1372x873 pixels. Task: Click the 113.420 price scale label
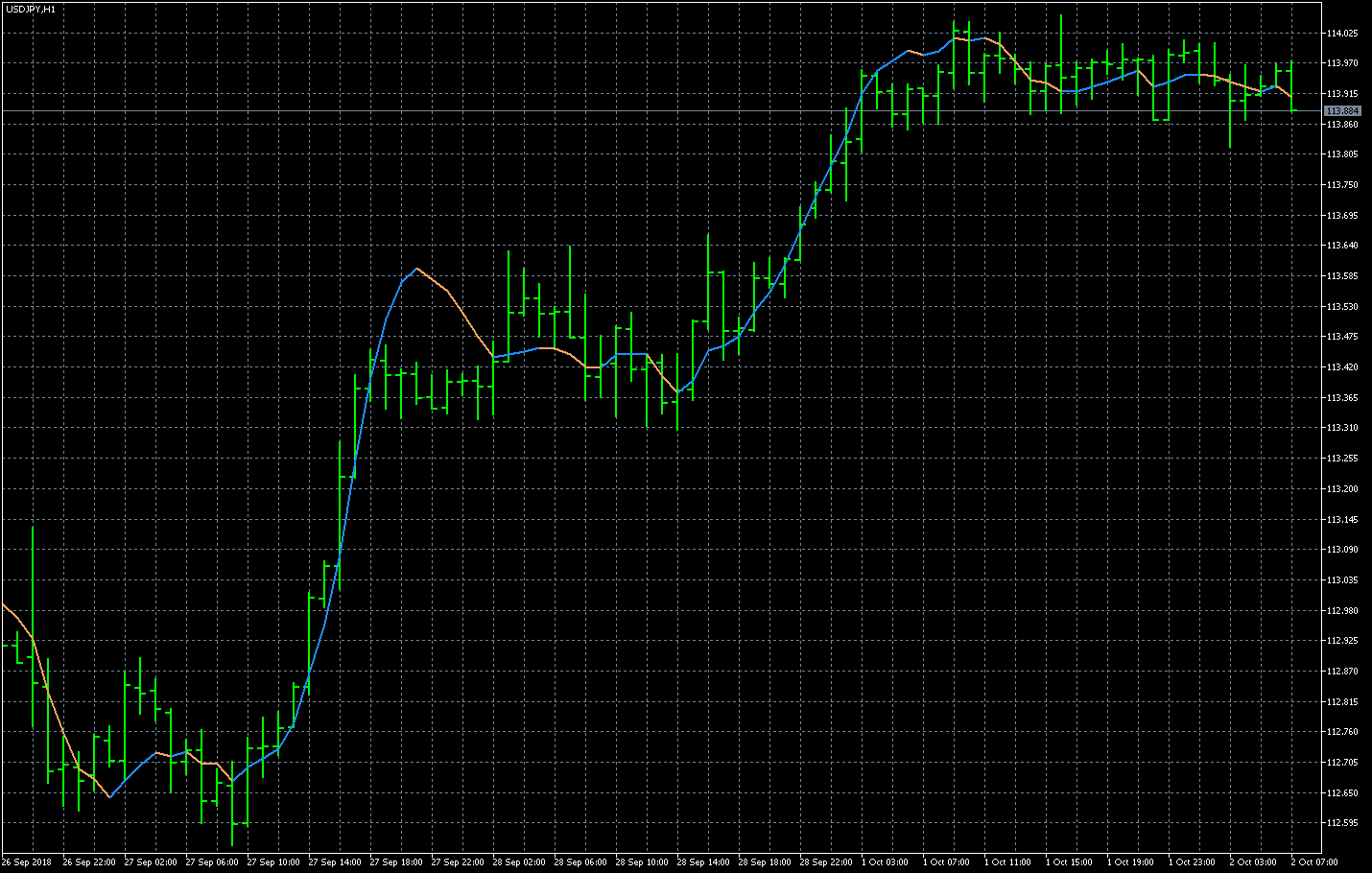1342,367
